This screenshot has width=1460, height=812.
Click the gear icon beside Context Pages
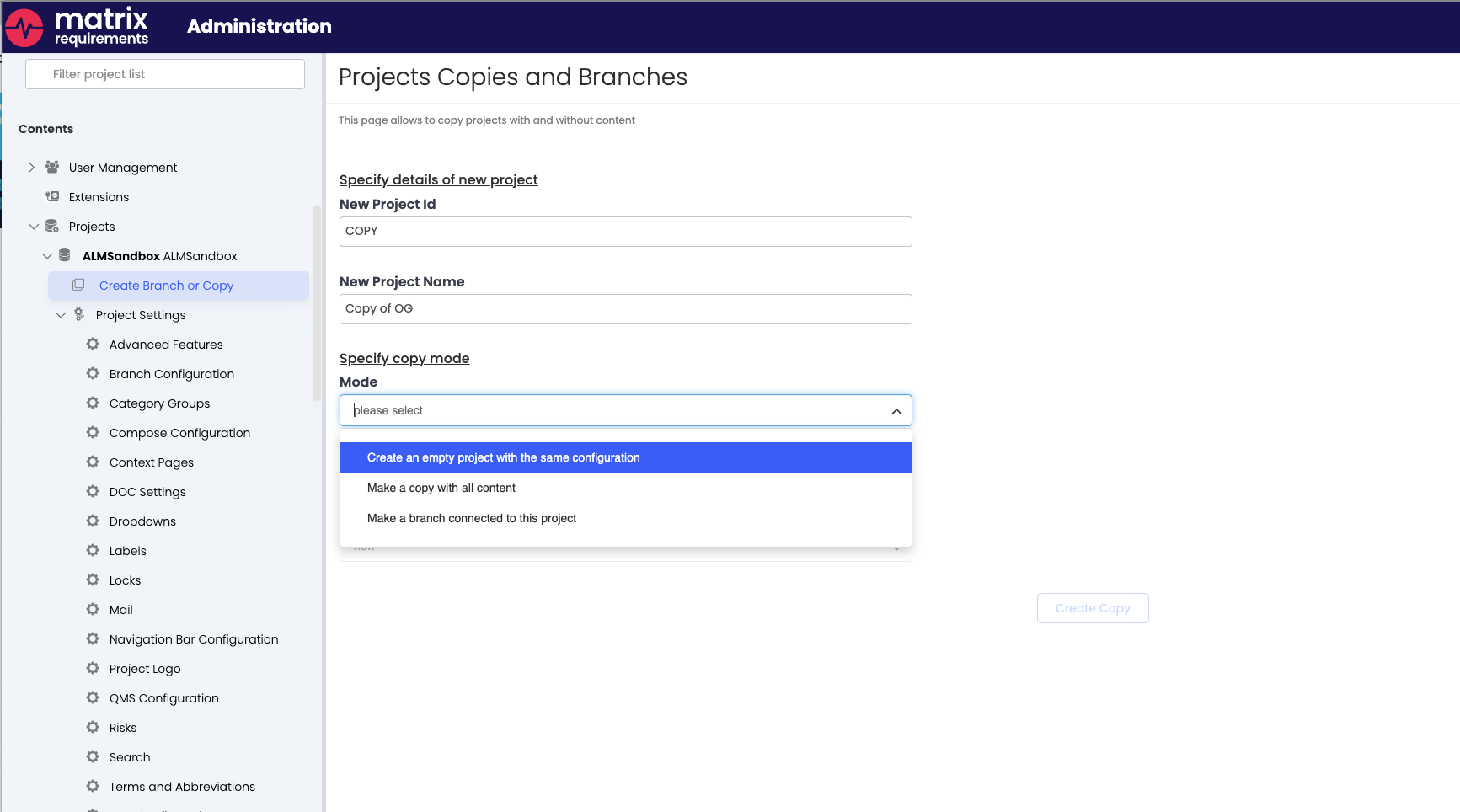pos(93,462)
